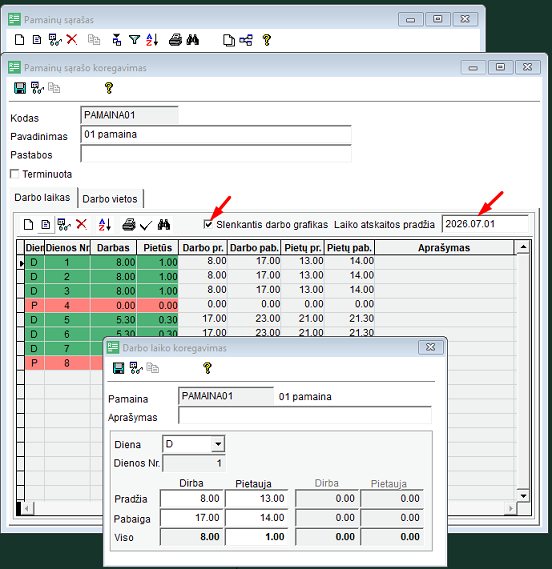The width and height of the screenshot is (552, 569).
Task: Click the Pavadinimas text field
Action: pyautogui.click(x=216, y=135)
